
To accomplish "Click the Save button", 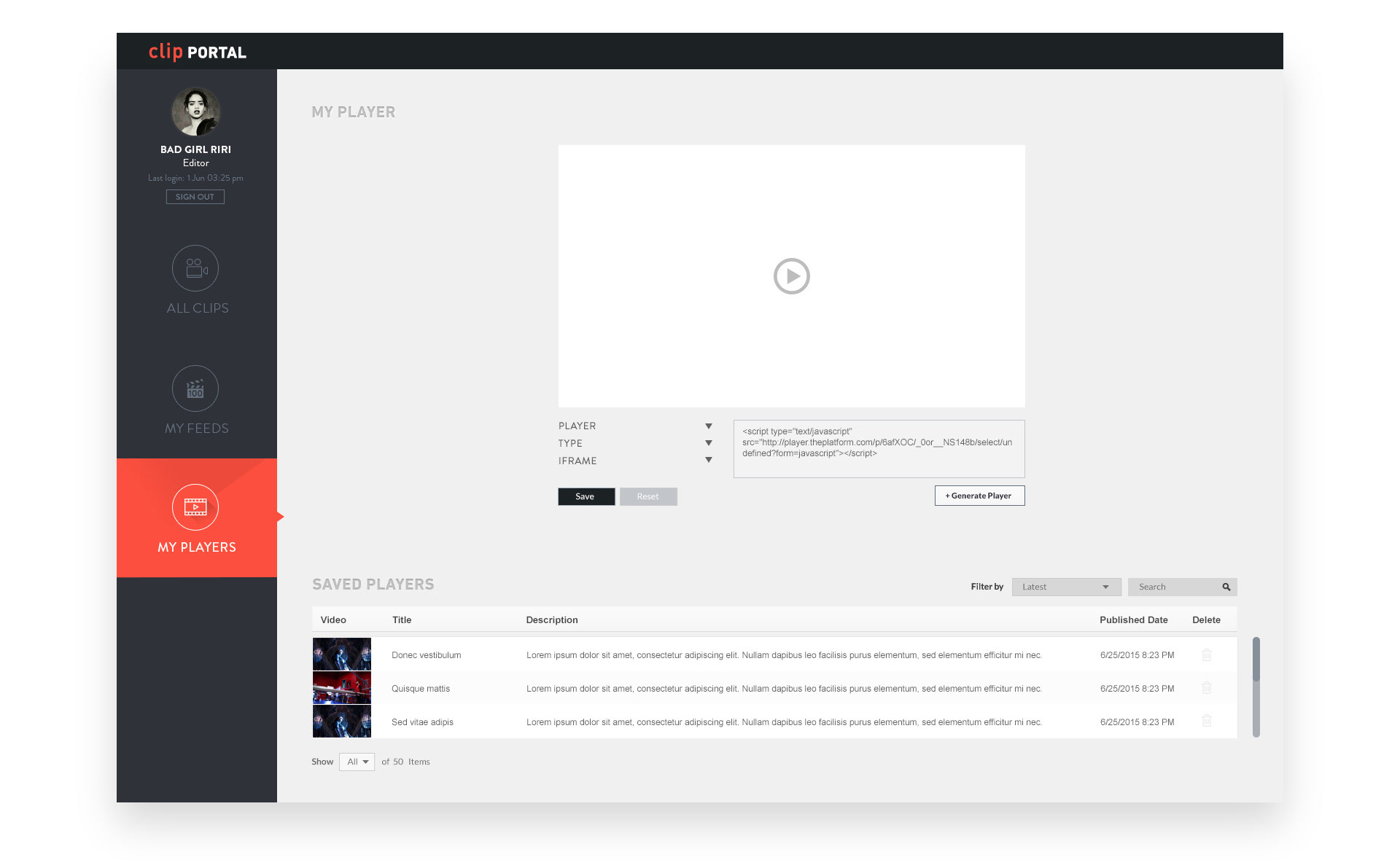I will point(586,496).
